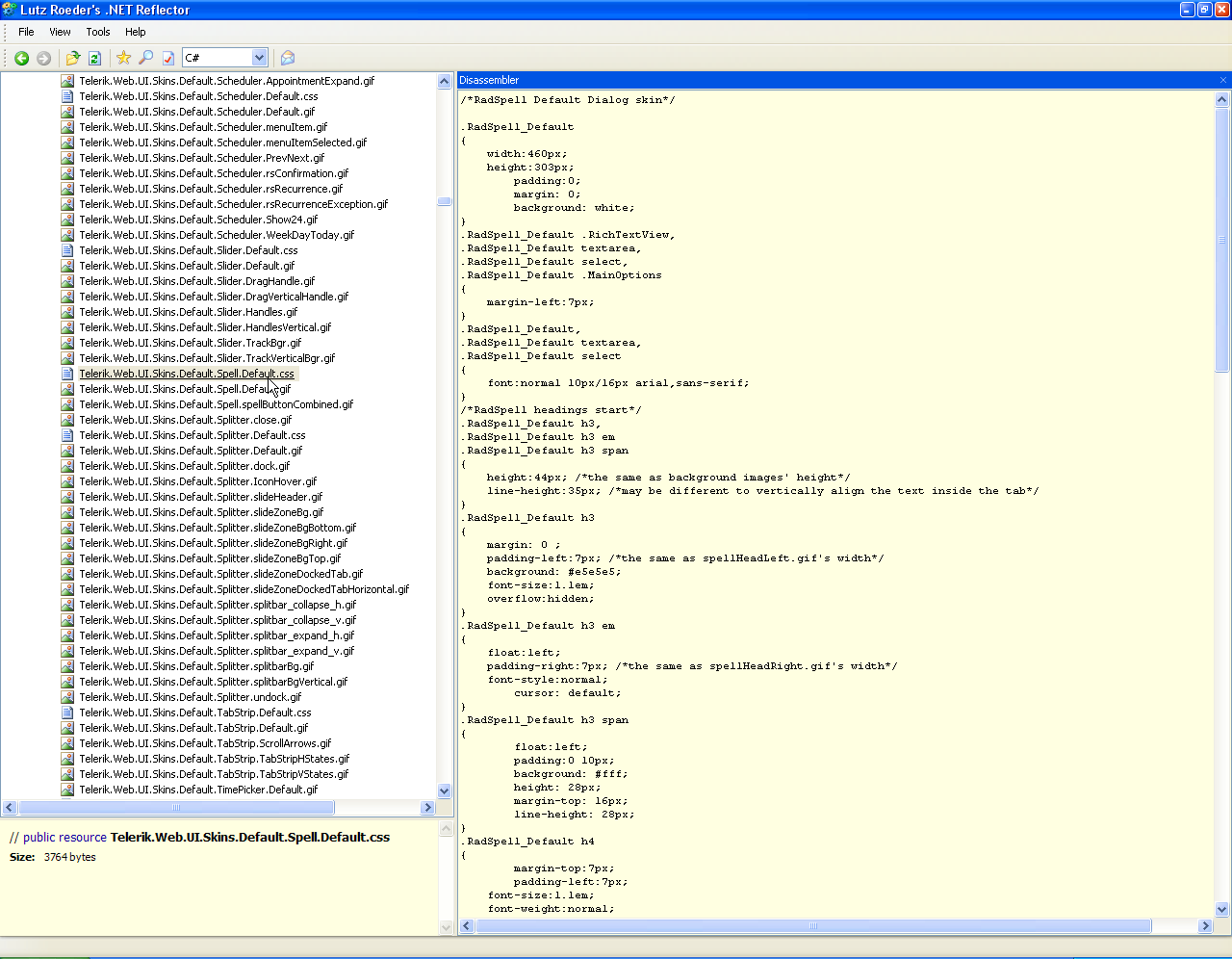Viewport: 1232px width, 959px height.
Task: Select Scheduler.menuItemSelected.gif in the list
Action: [x=223, y=143]
